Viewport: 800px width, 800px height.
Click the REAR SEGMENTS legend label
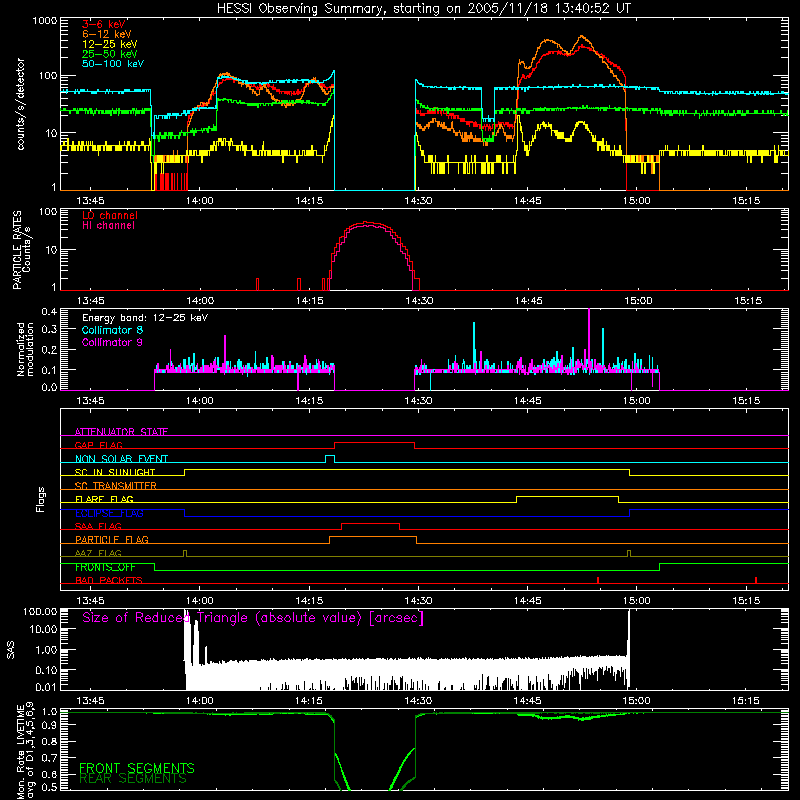tap(133, 779)
